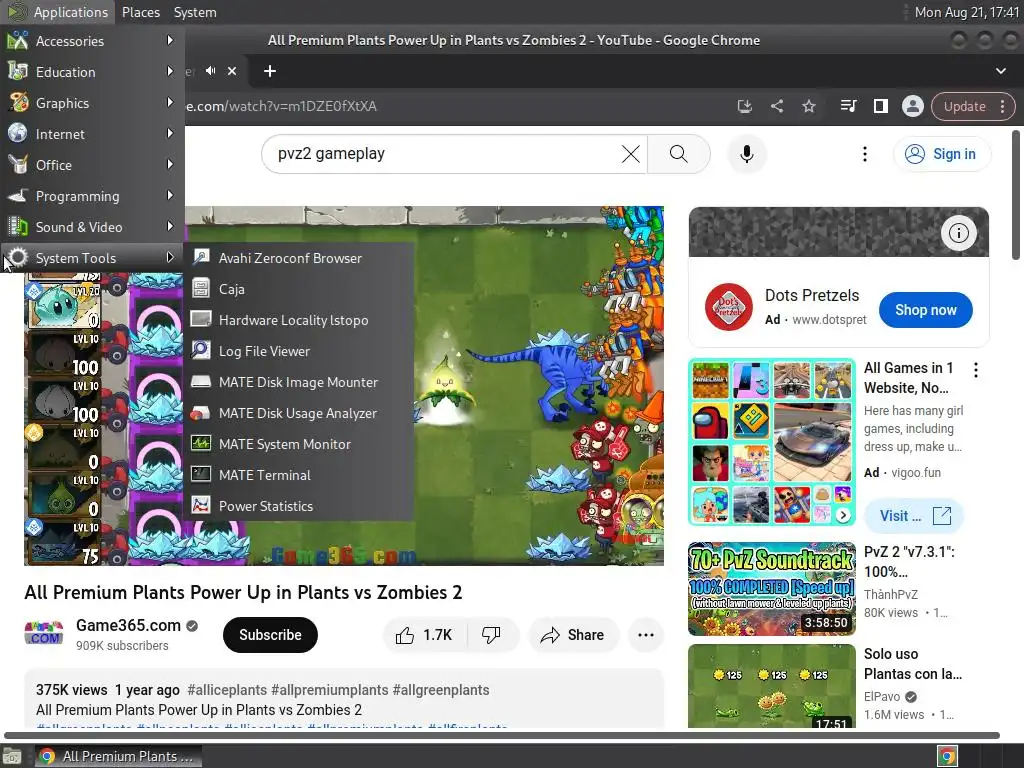Image resolution: width=1024 pixels, height=768 pixels.
Task: Open Log File Viewer
Action: 298,351
